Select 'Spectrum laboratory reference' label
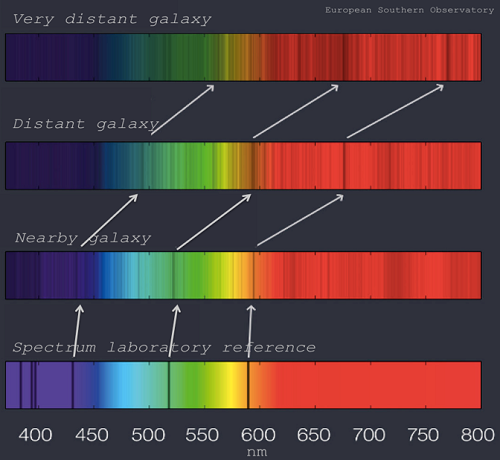500x460 pixels. coord(164,348)
